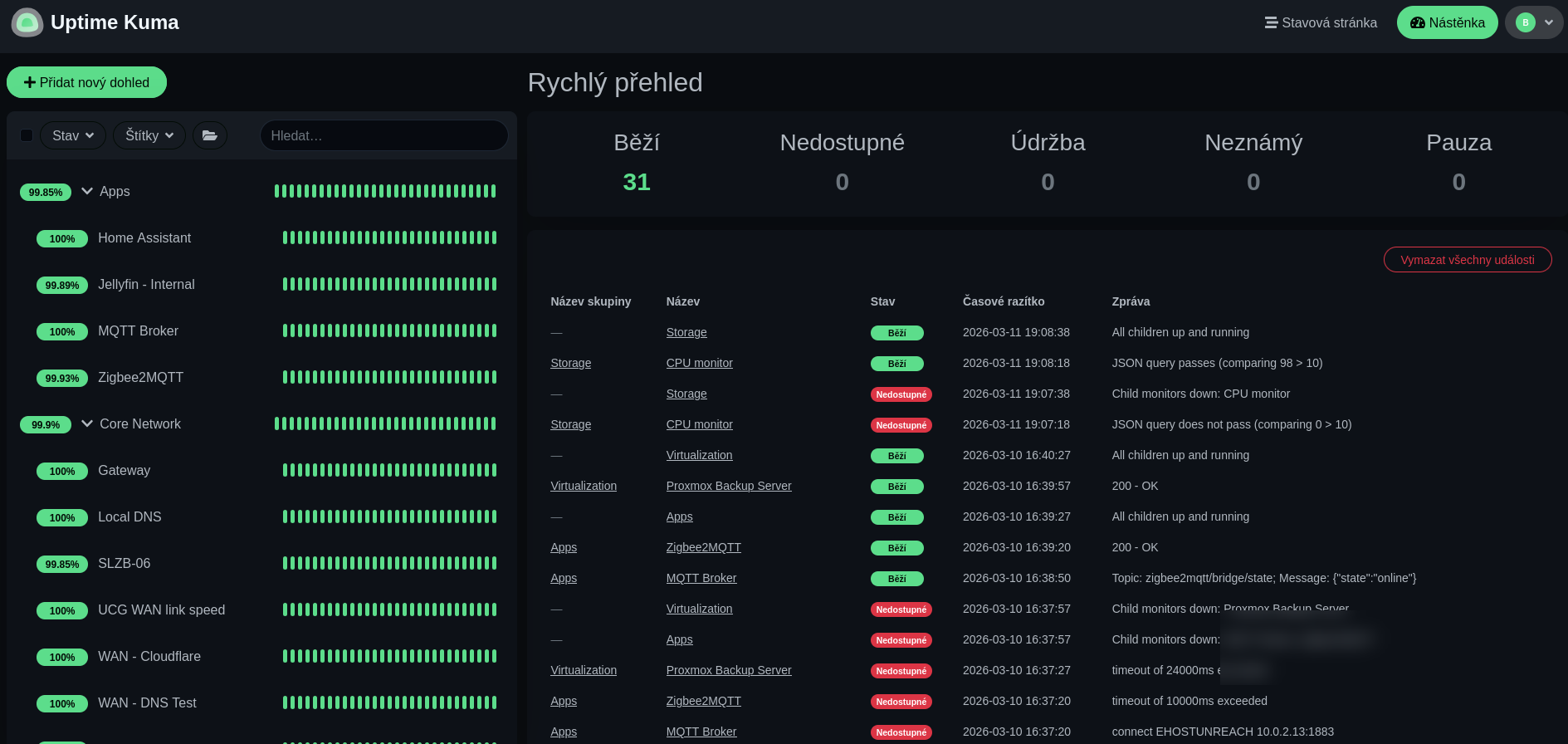Viewport: 1568px width, 744px height.
Task: Click the 99.93% uptime badge for Zigbee2MQTT
Action: 62,378
